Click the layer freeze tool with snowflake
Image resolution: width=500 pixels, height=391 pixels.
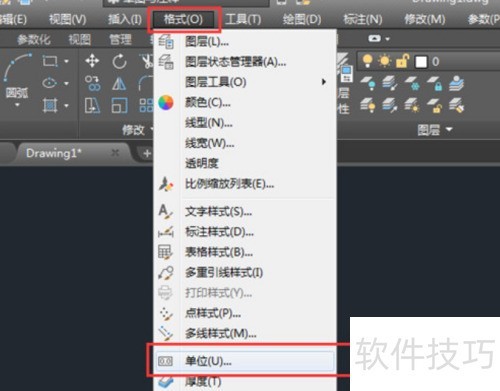tap(412, 83)
